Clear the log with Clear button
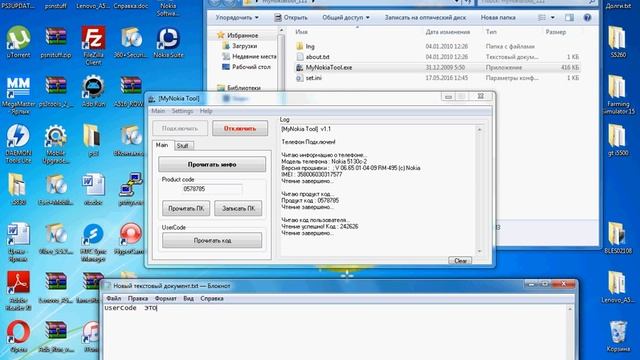This screenshot has width=640, height=360. click(460, 261)
